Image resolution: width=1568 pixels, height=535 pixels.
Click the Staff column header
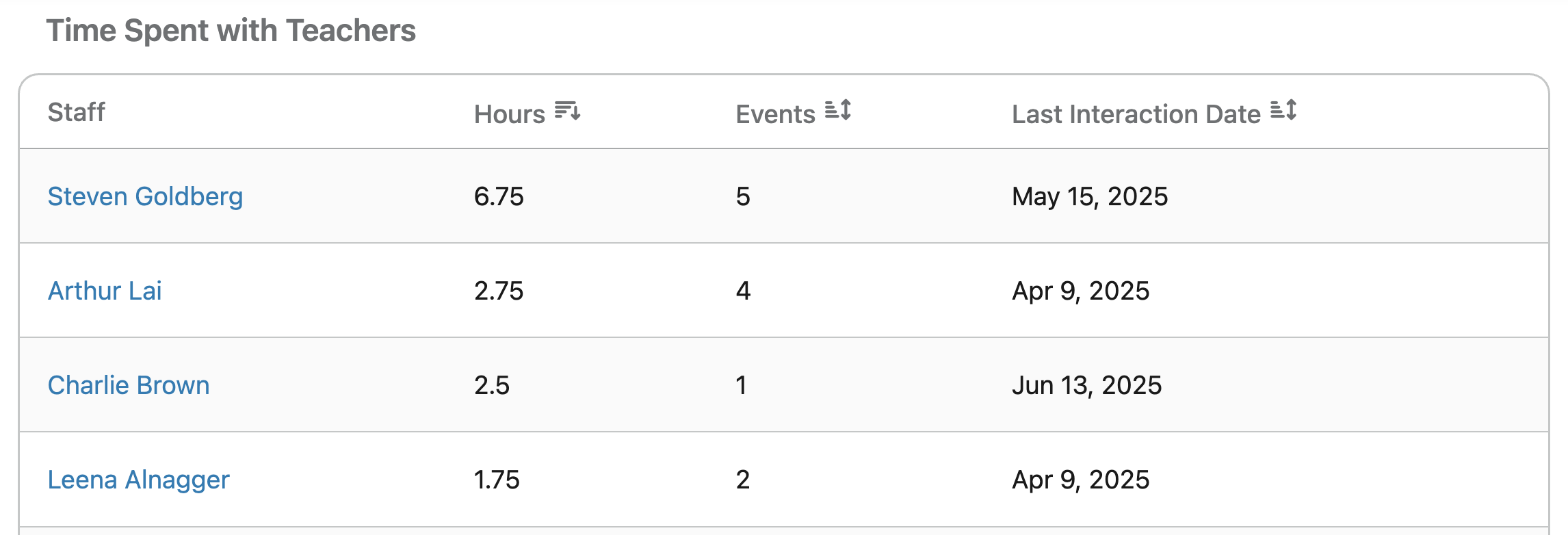(x=76, y=112)
